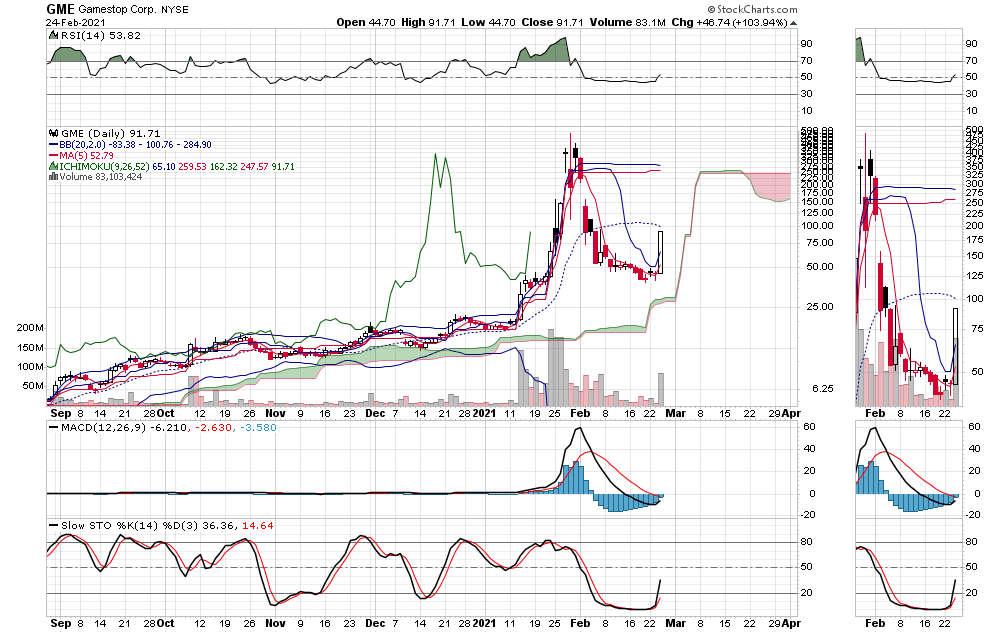
Task: Click the MACD(12,26,9) -6.210 label
Action: tap(124, 427)
